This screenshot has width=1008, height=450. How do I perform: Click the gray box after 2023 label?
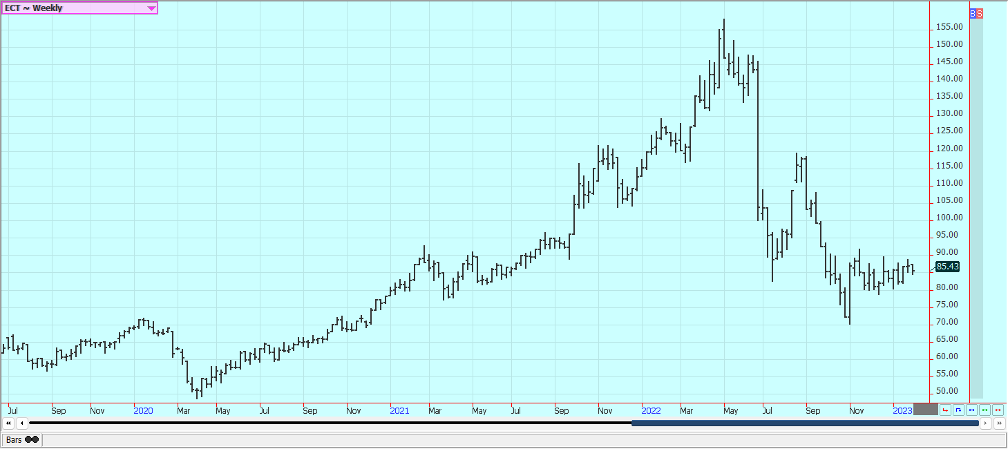coord(925,409)
